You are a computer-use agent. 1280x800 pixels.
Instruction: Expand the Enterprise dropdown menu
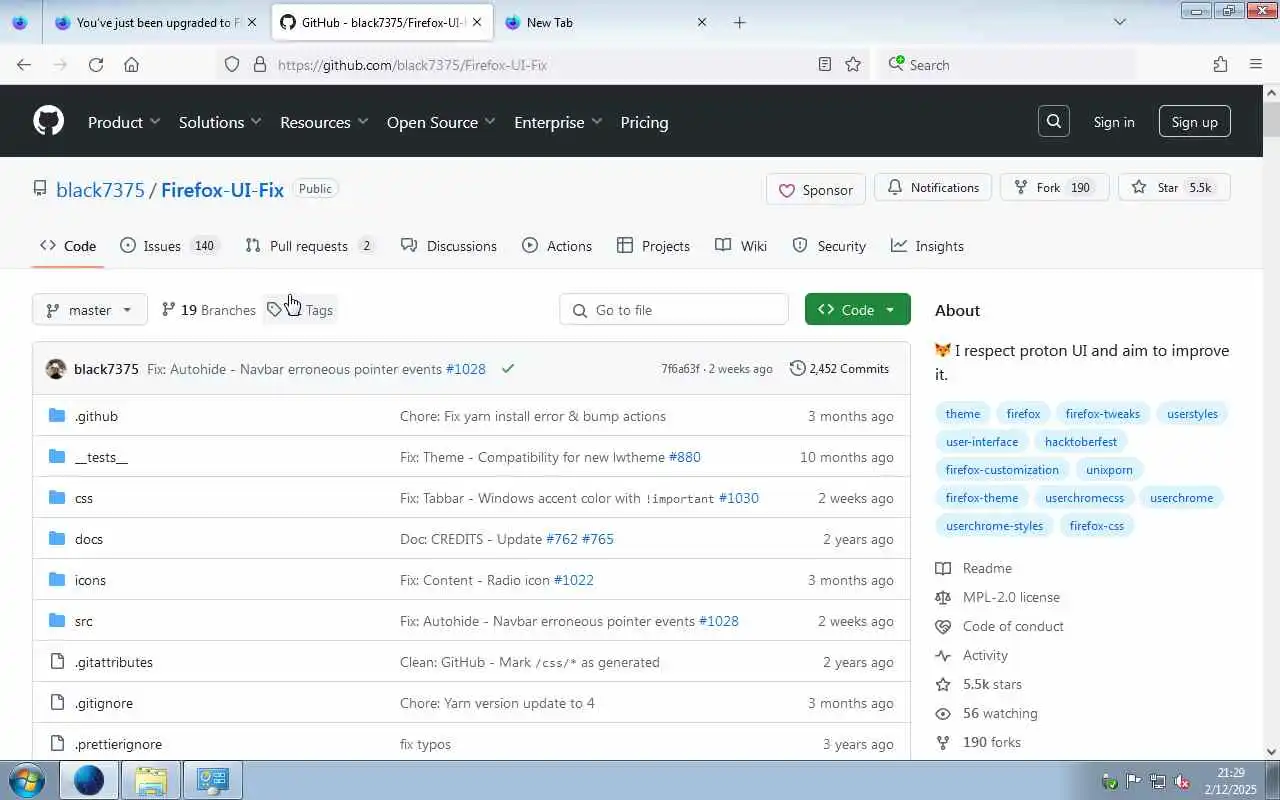pos(558,122)
